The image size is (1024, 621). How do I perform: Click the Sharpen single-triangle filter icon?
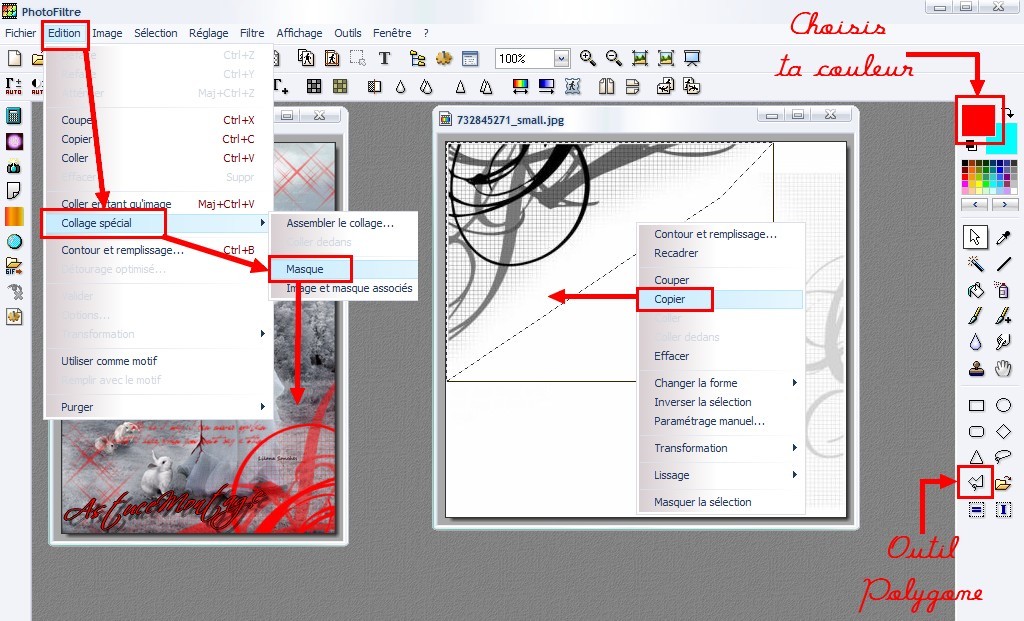(460, 86)
